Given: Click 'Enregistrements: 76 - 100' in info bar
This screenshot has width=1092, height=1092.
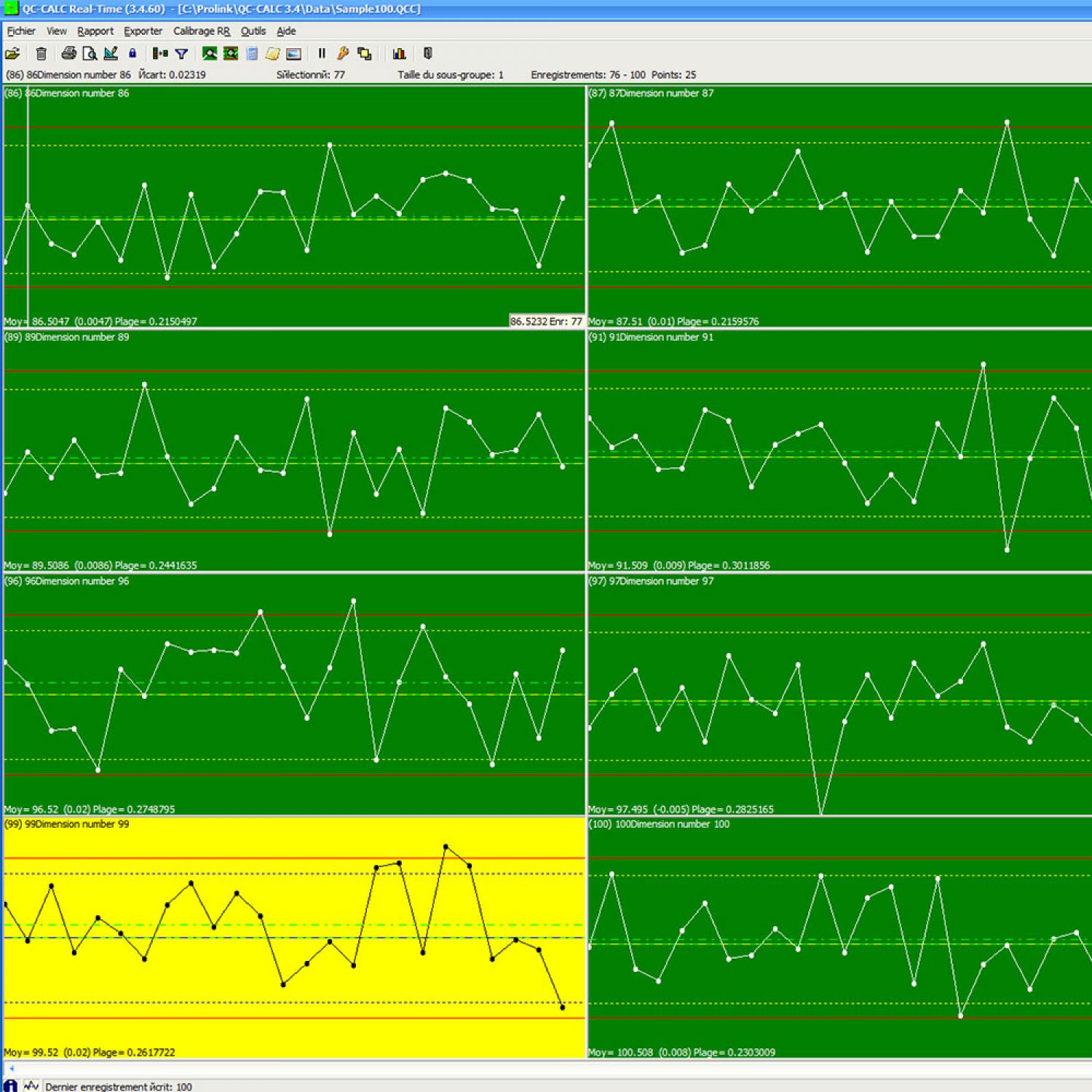Looking at the screenshot, I should coord(588,74).
